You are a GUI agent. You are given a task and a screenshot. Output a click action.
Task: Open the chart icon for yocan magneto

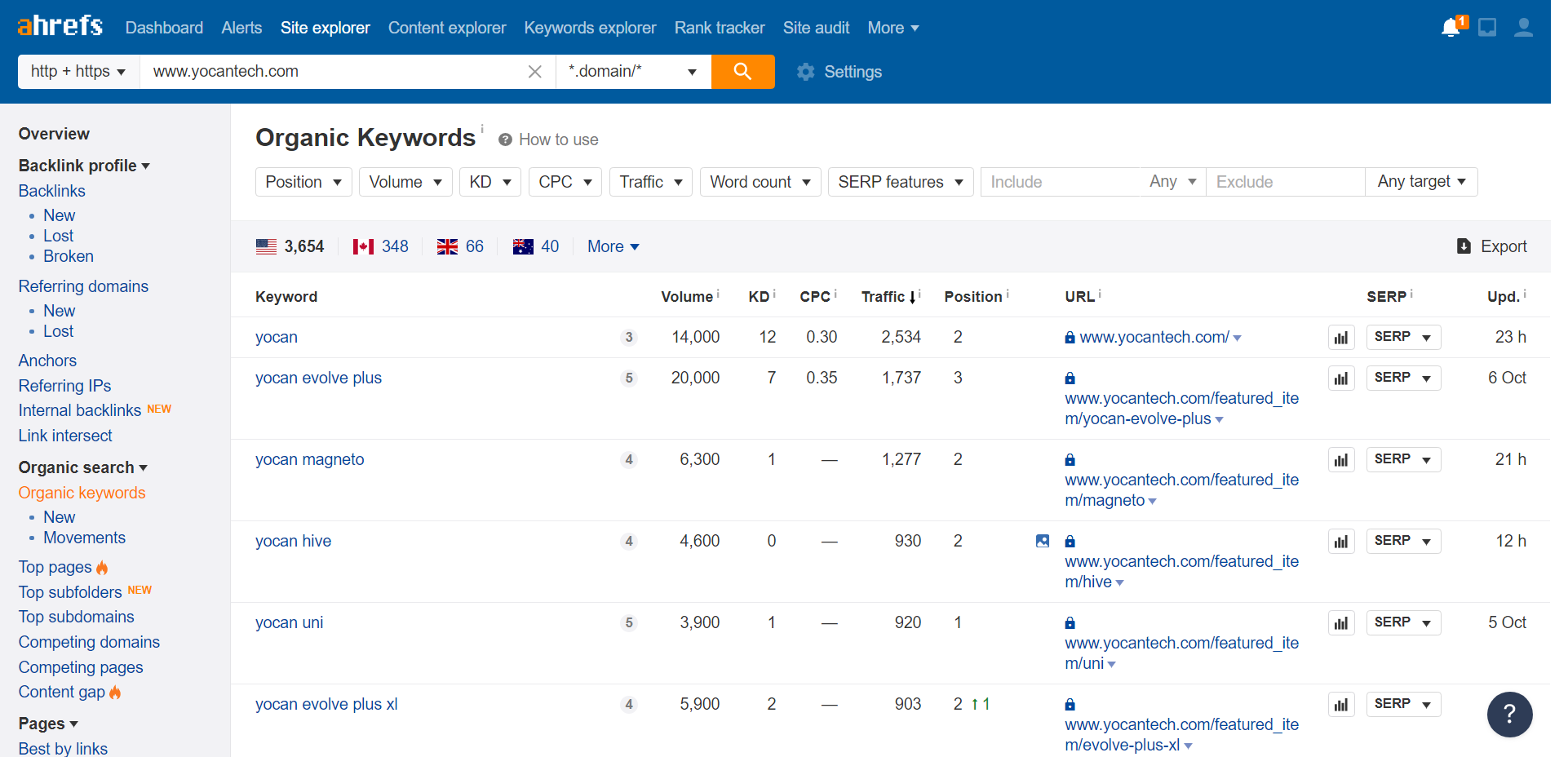pos(1341,459)
